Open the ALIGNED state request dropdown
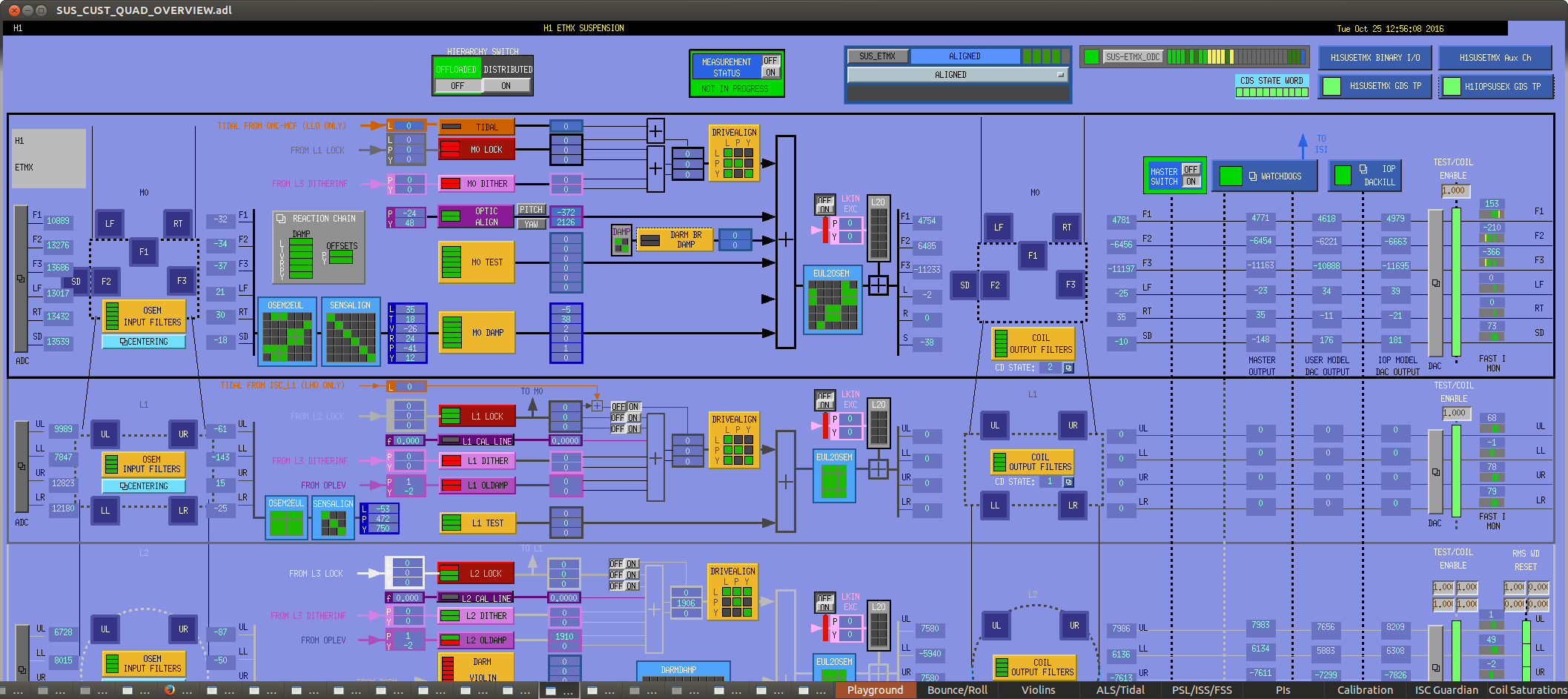 tap(957, 75)
